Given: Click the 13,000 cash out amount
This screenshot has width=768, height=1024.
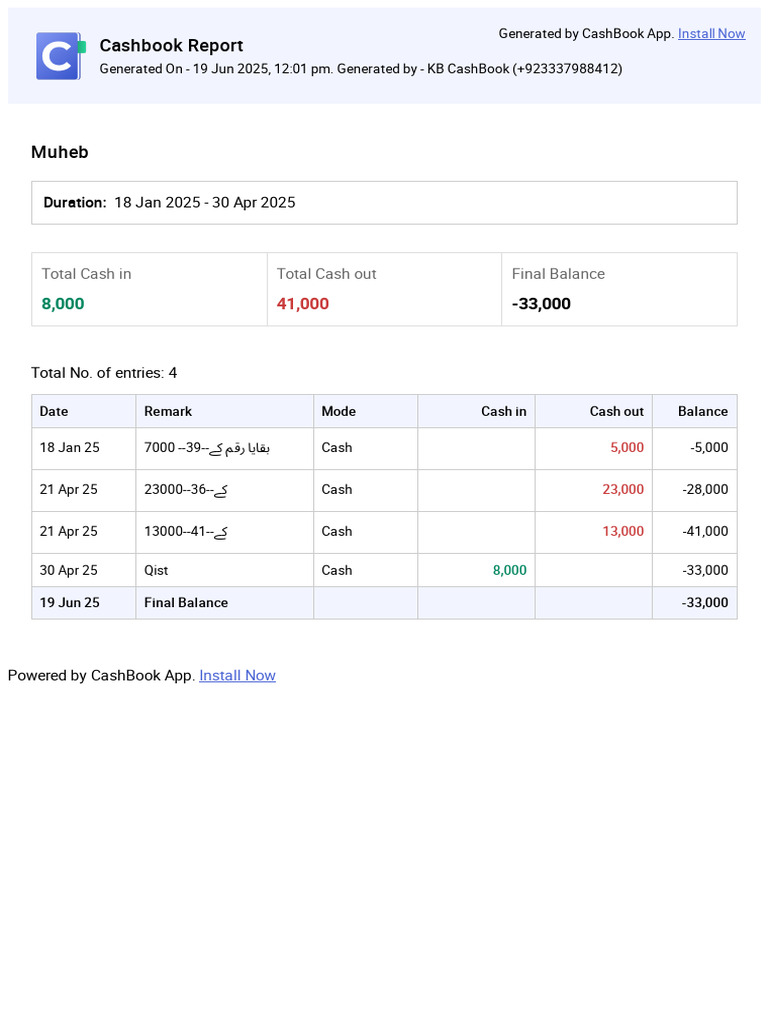Looking at the screenshot, I should (x=623, y=531).
